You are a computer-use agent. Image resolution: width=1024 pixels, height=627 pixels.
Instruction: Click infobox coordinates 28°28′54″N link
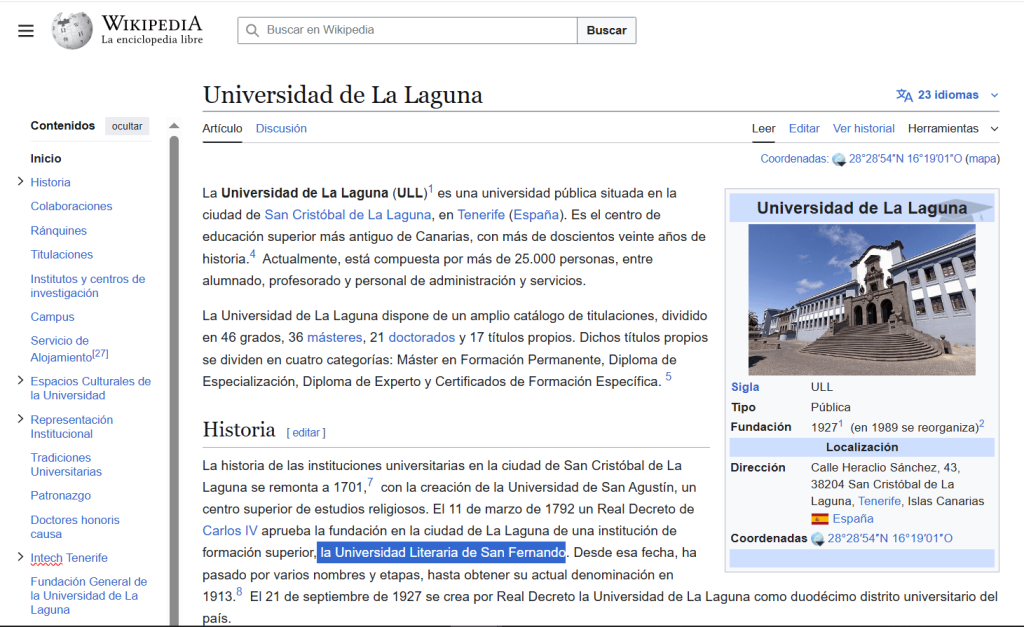889,539
